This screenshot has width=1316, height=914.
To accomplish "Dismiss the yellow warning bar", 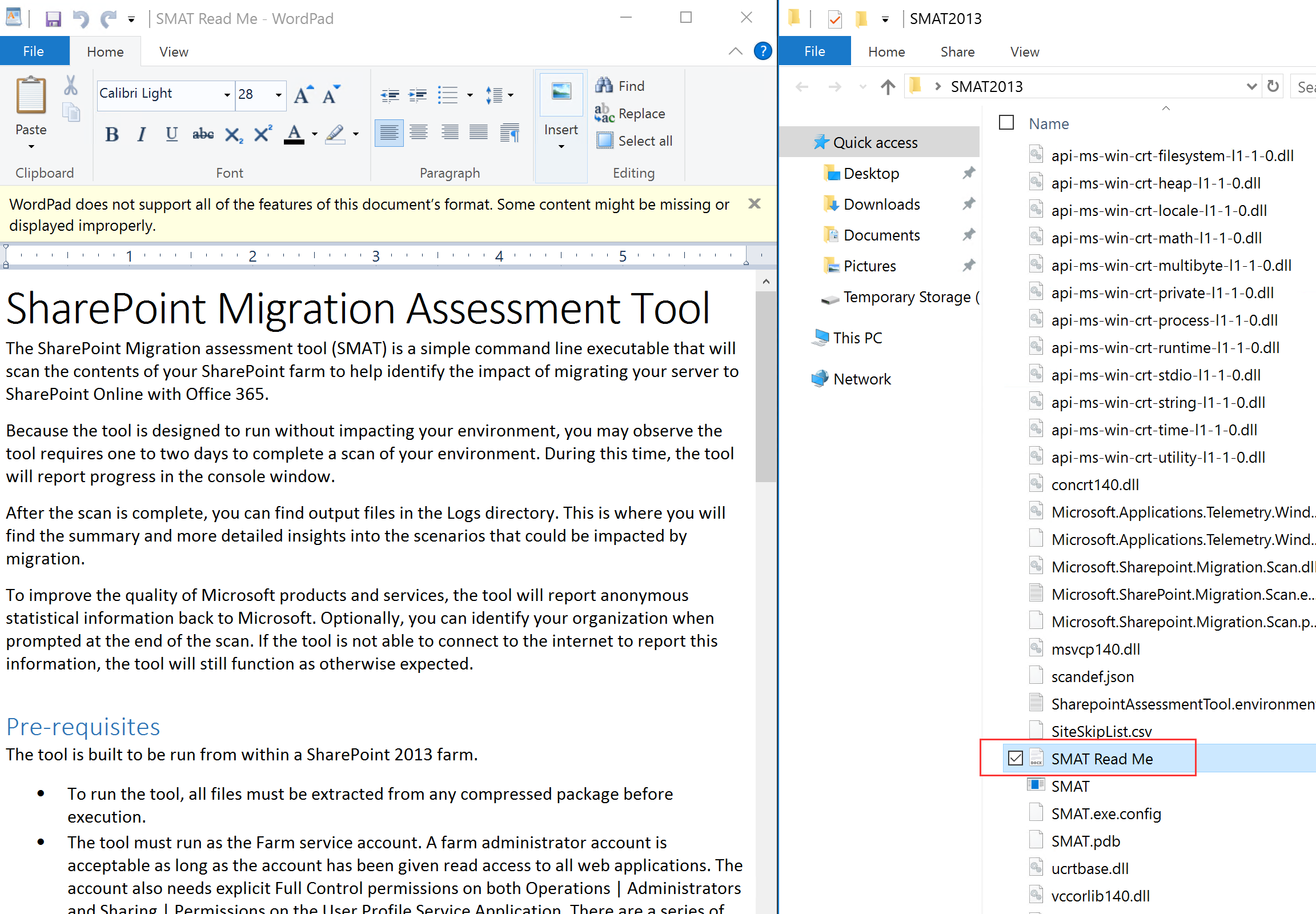I will [x=754, y=203].
